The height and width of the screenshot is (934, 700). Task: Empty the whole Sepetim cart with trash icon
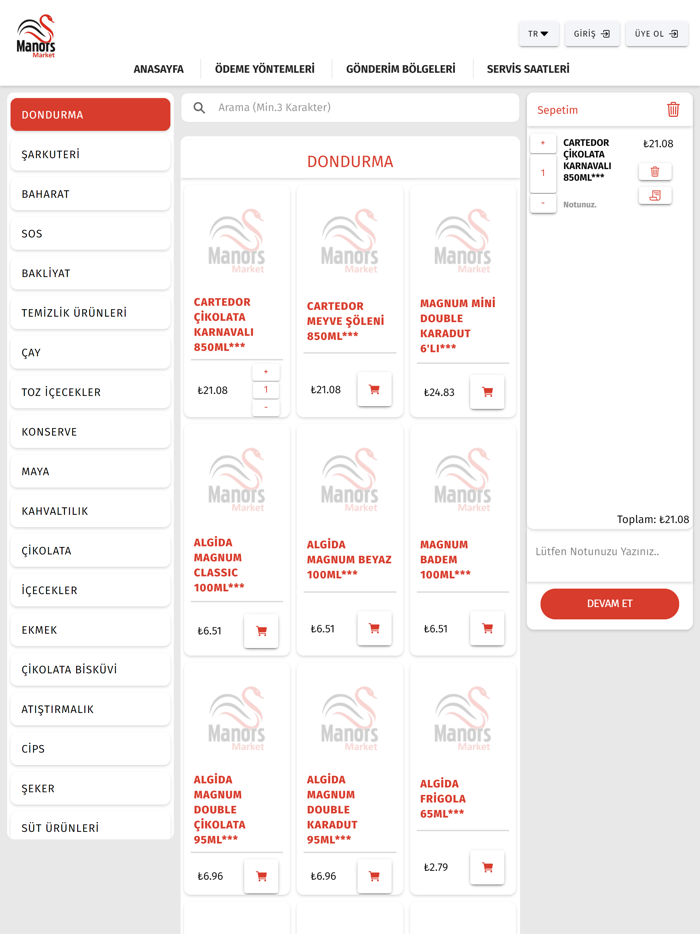pos(673,110)
